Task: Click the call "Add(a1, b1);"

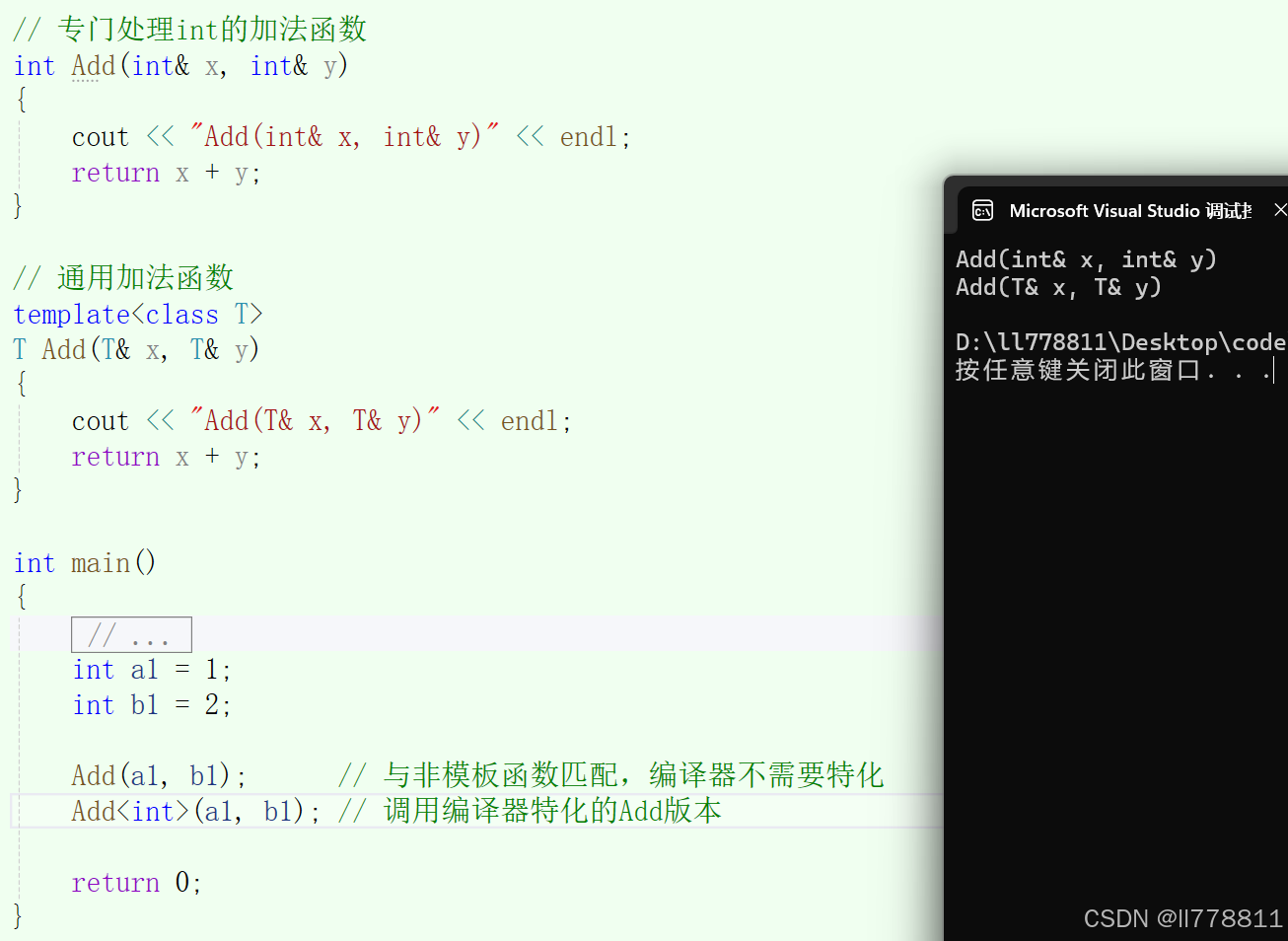Action: 159,776
